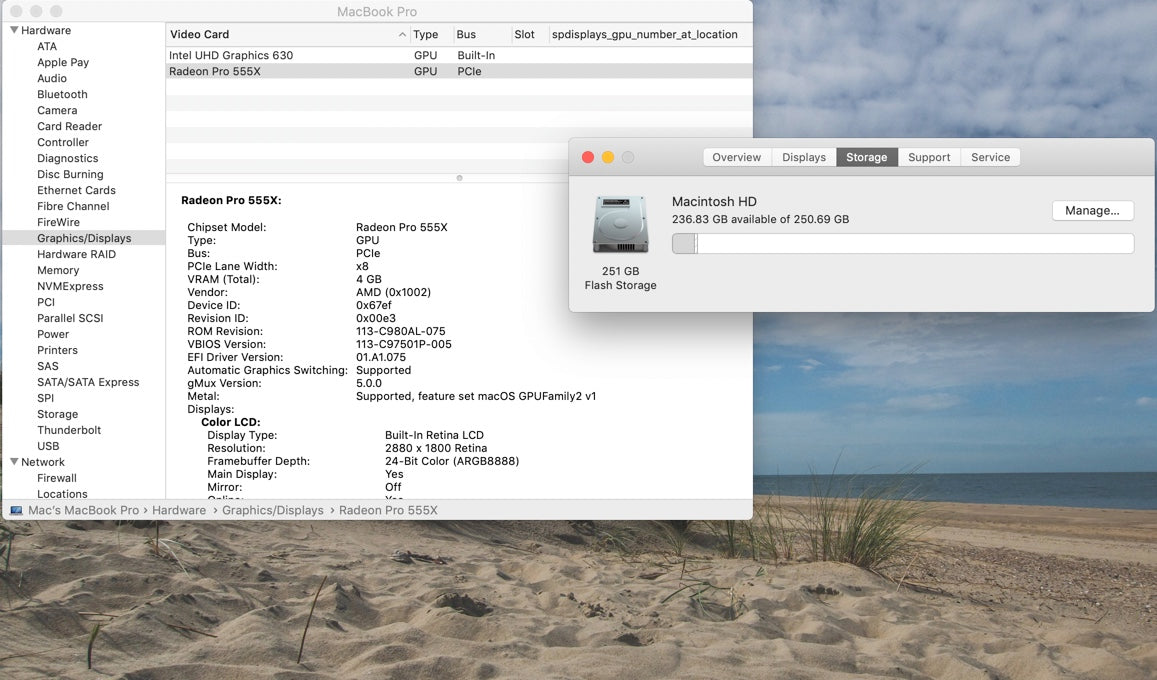Sort by the Bus column header
This screenshot has width=1157, height=680.
point(467,34)
